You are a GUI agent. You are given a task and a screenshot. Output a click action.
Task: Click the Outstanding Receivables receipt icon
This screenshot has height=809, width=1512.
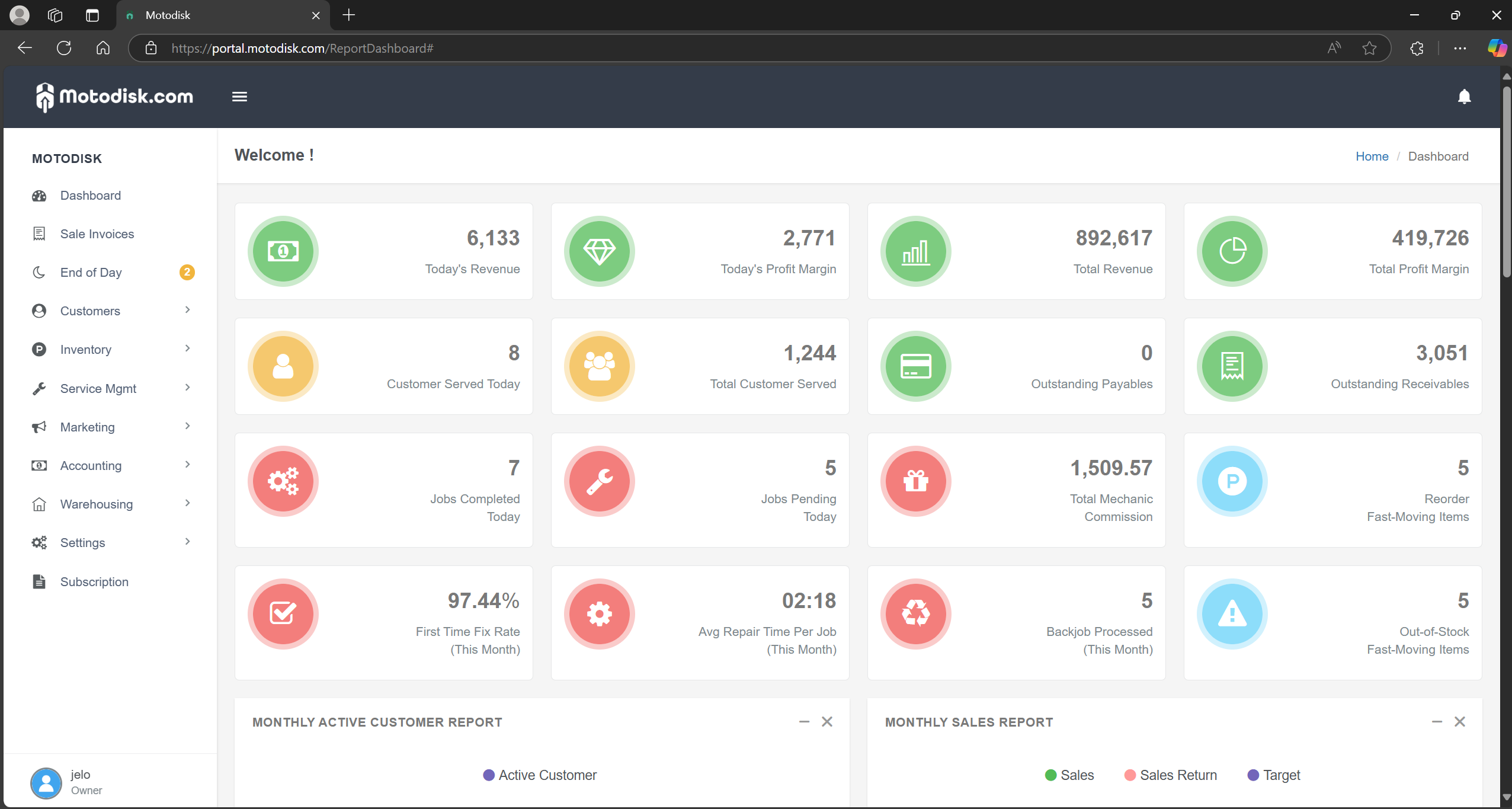tap(1232, 366)
